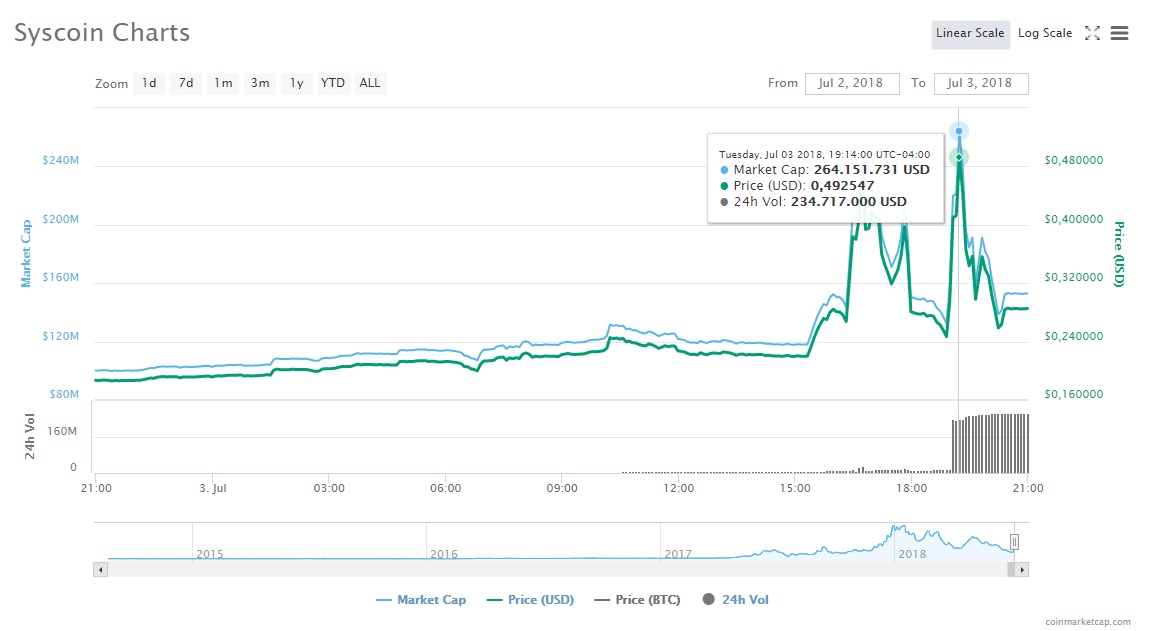The width and height of the screenshot is (1161, 631).
Task: Click the Syscoin Charts heading
Action: 102,33
